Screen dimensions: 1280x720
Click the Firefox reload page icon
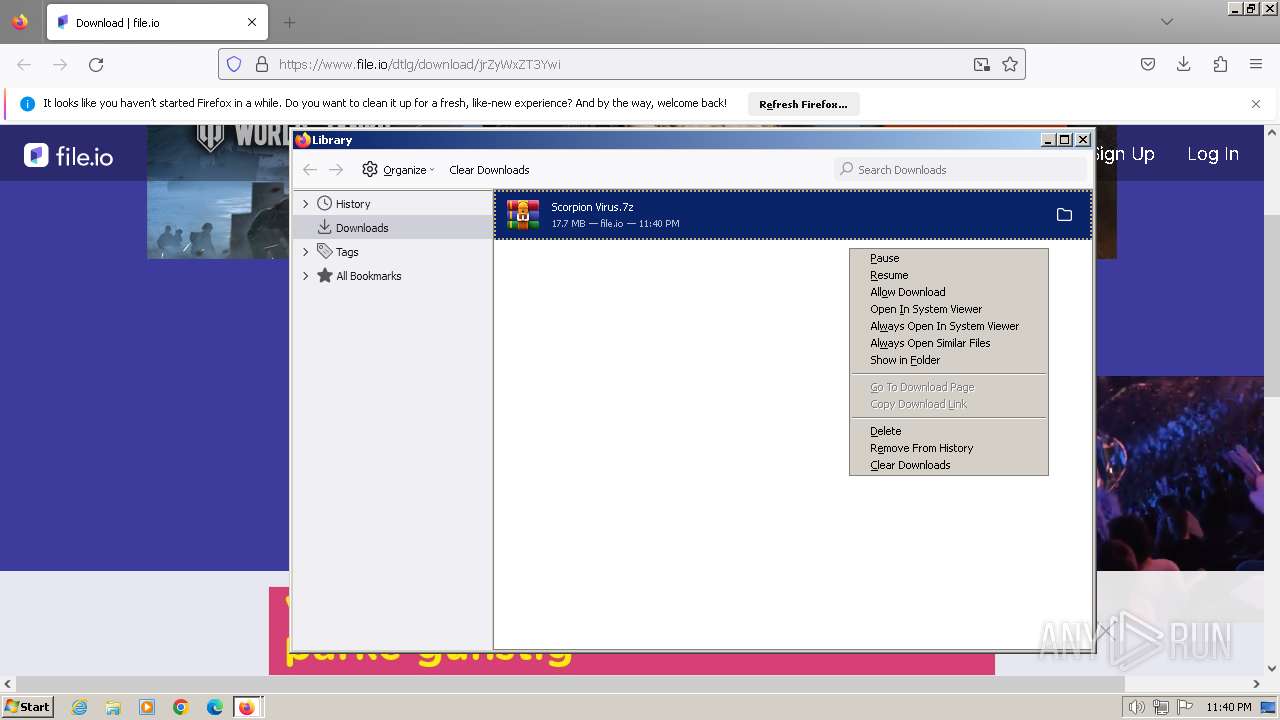click(x=96, y=64)
